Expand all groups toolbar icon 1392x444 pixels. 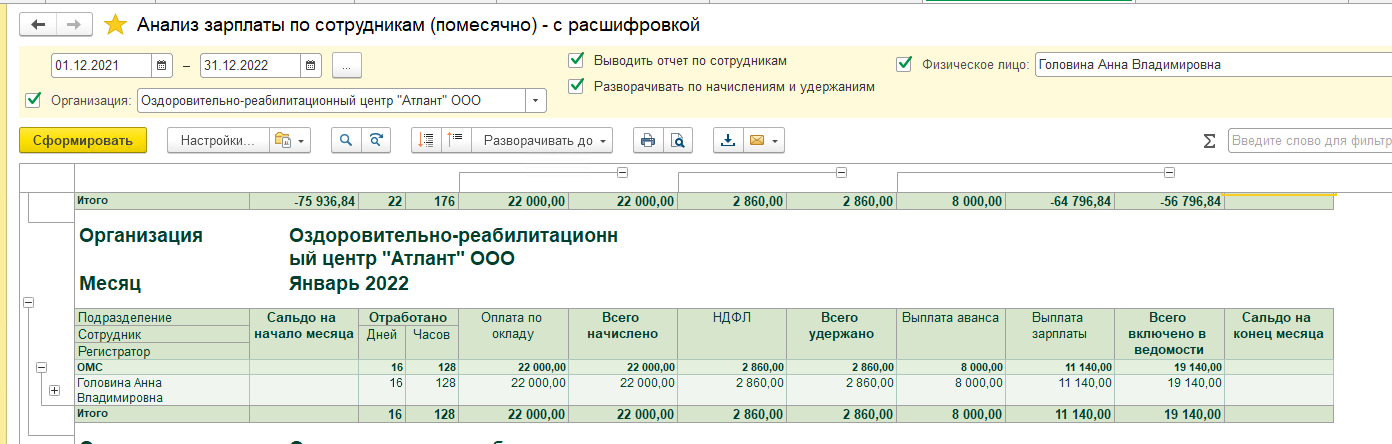pos(427,140)
